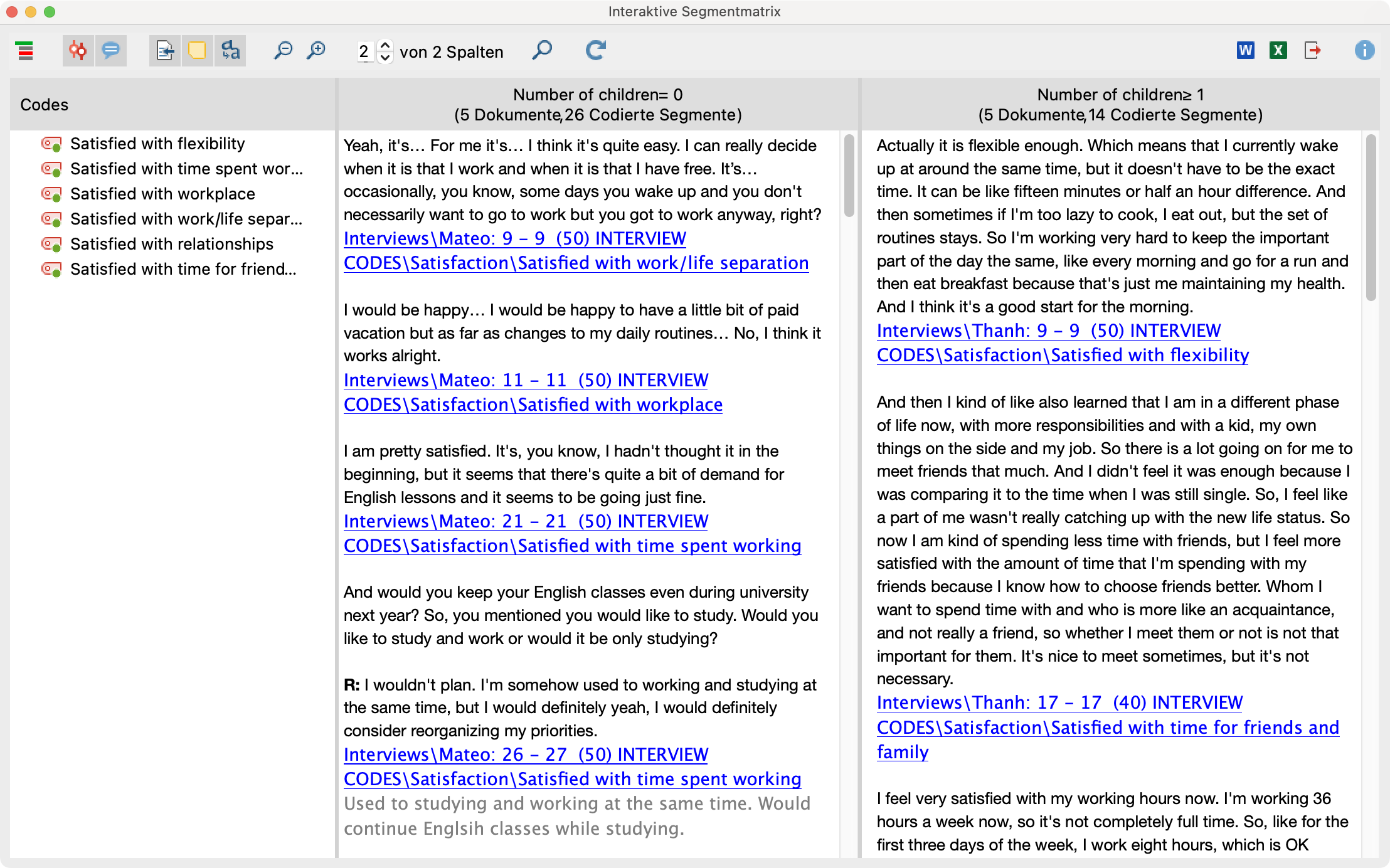Toggle the activated codes filter icon
The width and height of the screenshot is (1390, 868).
click(x=78, y=51)
